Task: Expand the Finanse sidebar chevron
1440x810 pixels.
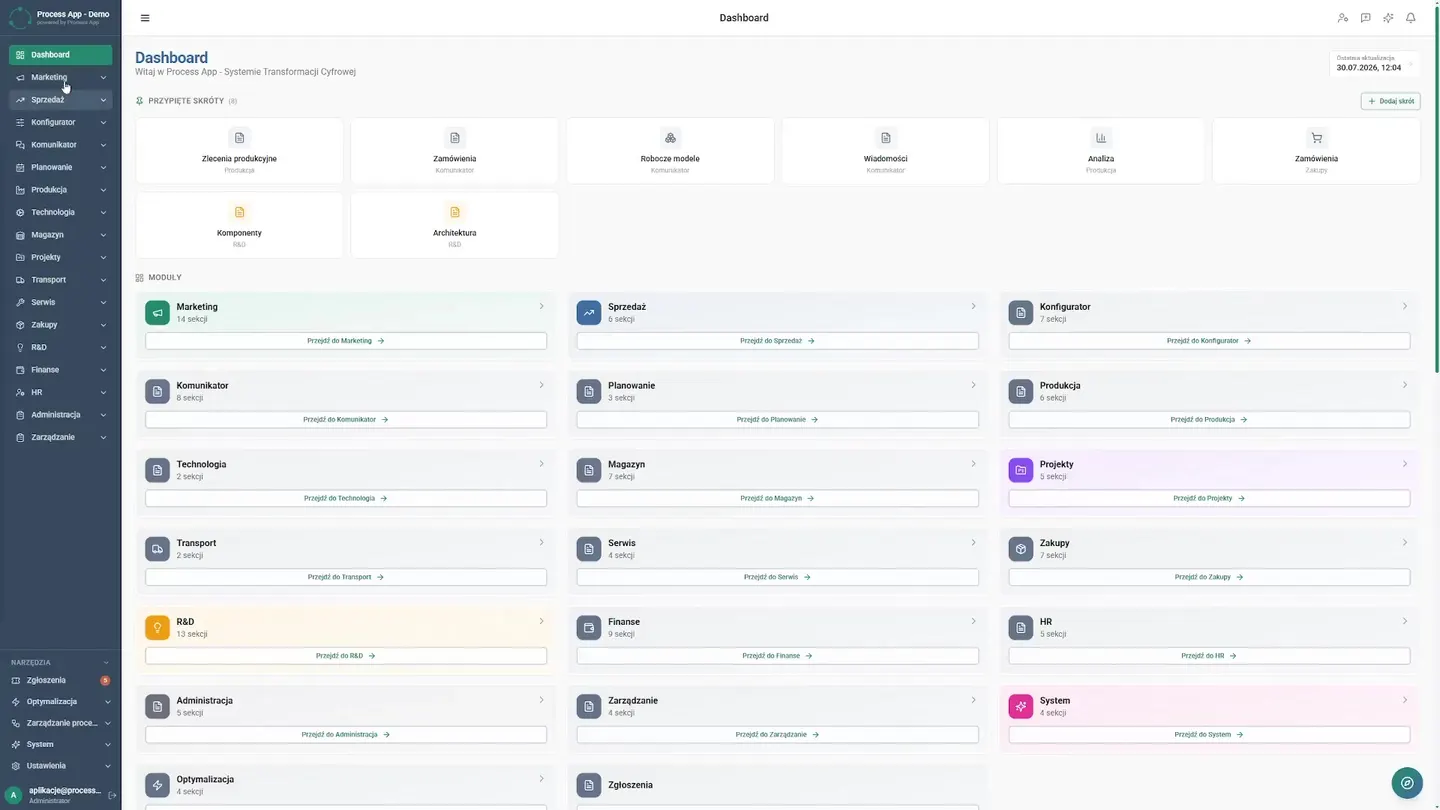Action: coord(103,370)
